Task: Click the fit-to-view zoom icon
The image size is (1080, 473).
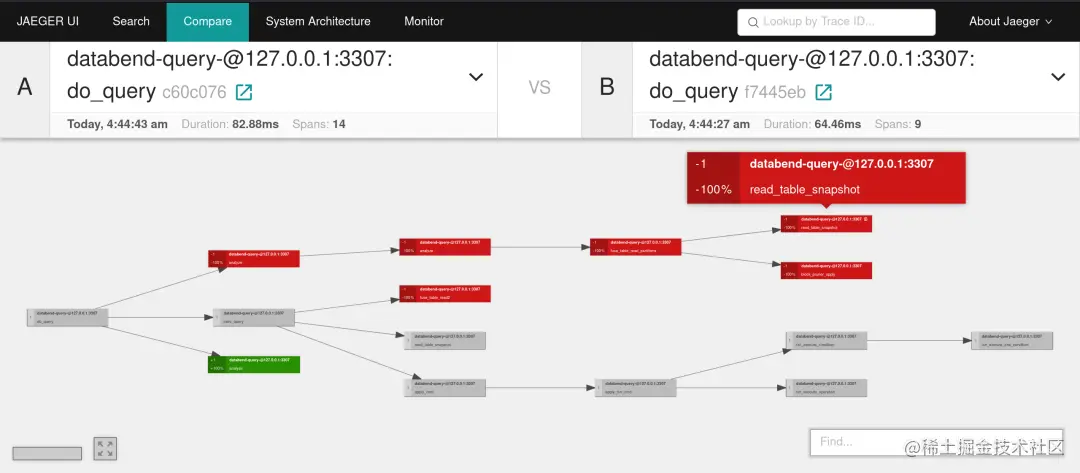Action: tap(105, 449)
